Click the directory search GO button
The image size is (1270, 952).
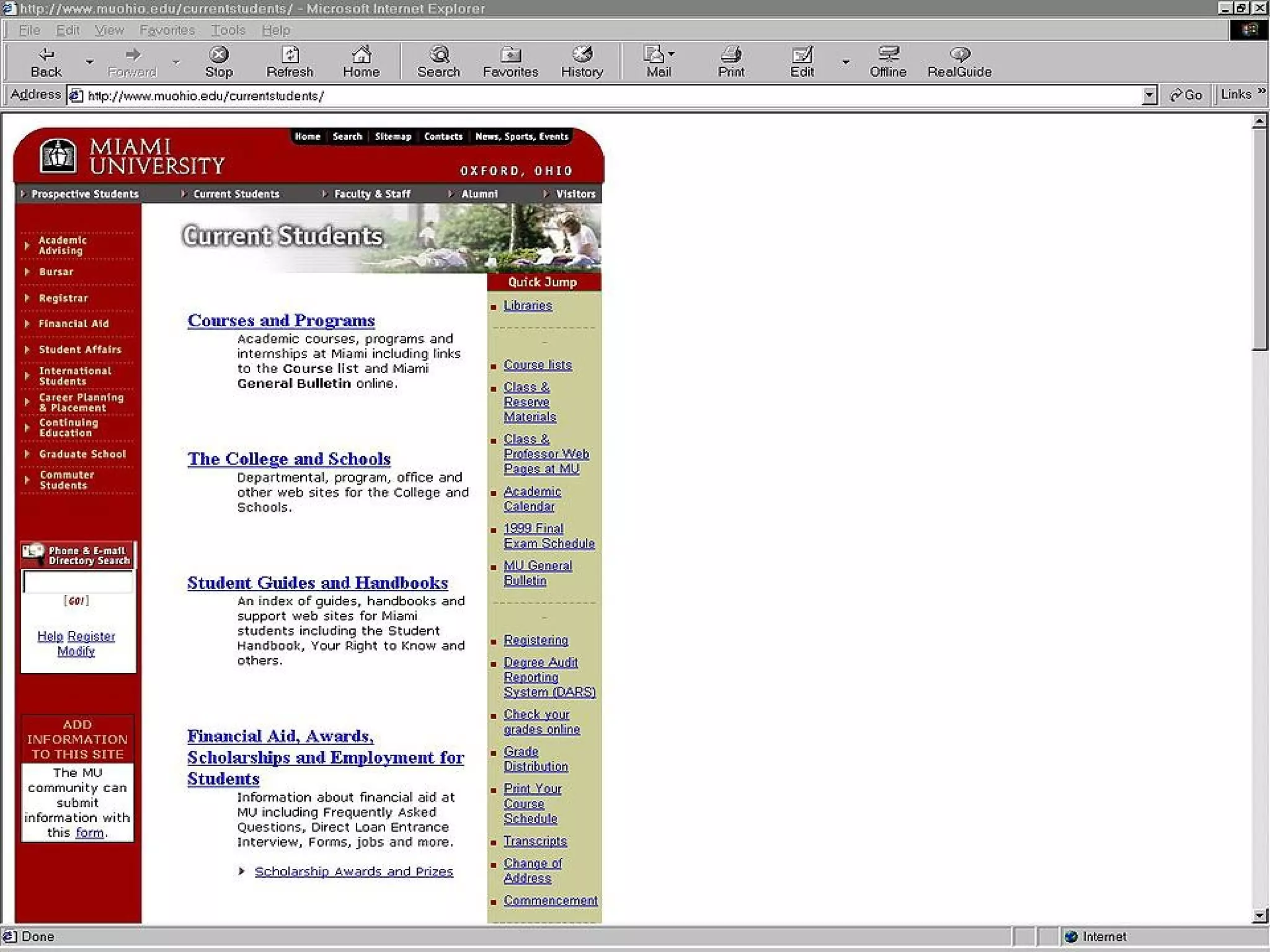(x=76, y=601)
